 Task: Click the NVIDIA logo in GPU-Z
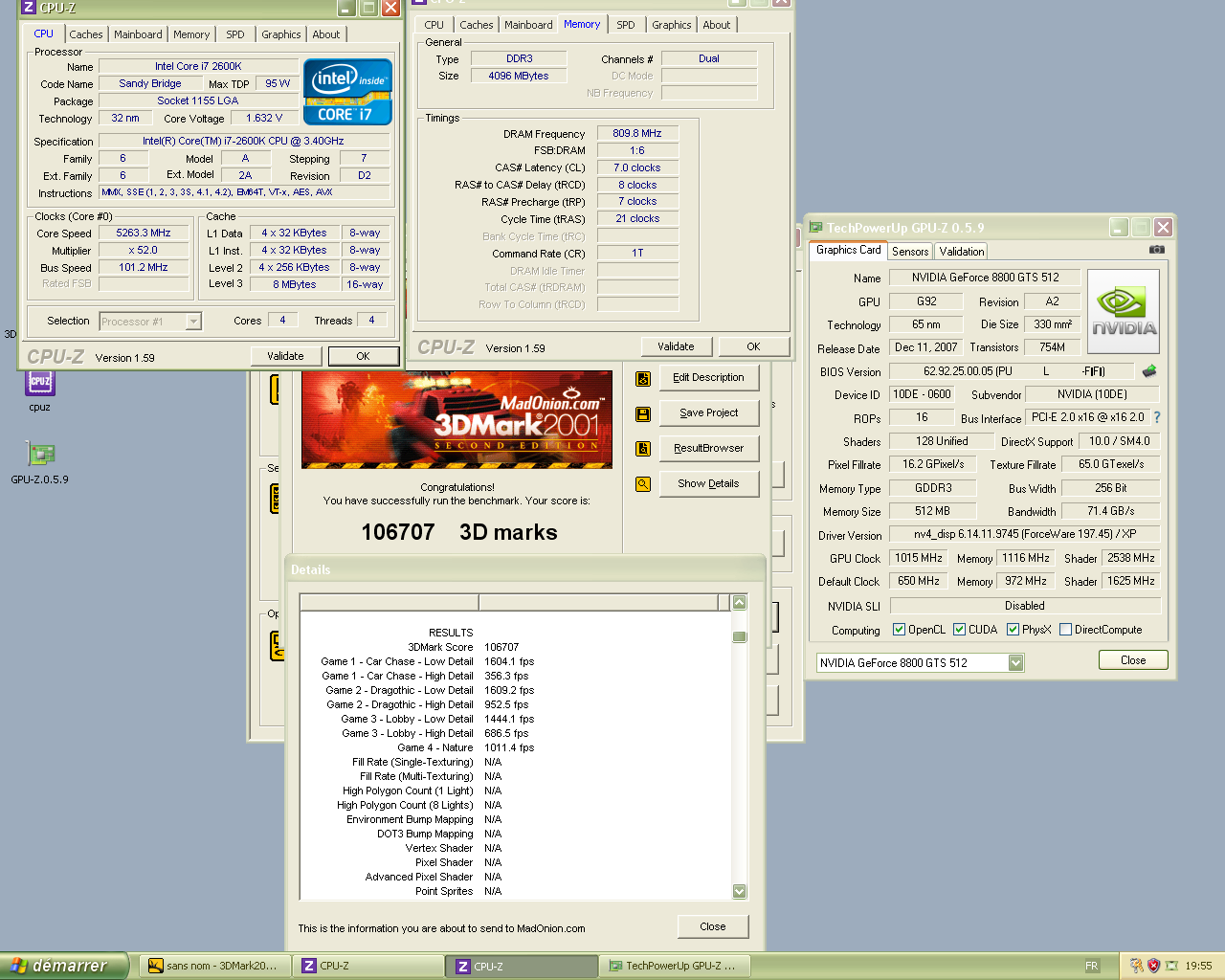tap(1124, 311)
